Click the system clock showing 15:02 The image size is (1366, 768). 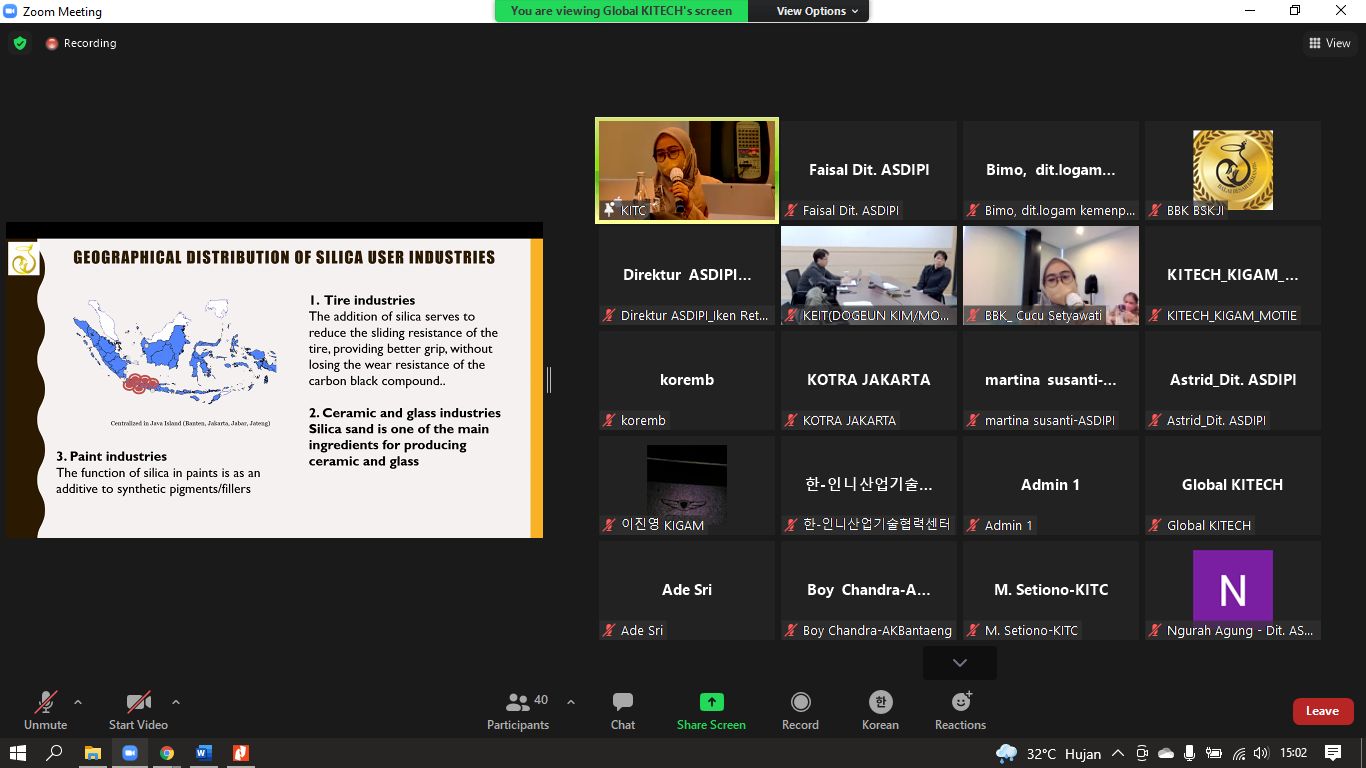tap(1294, 753)
